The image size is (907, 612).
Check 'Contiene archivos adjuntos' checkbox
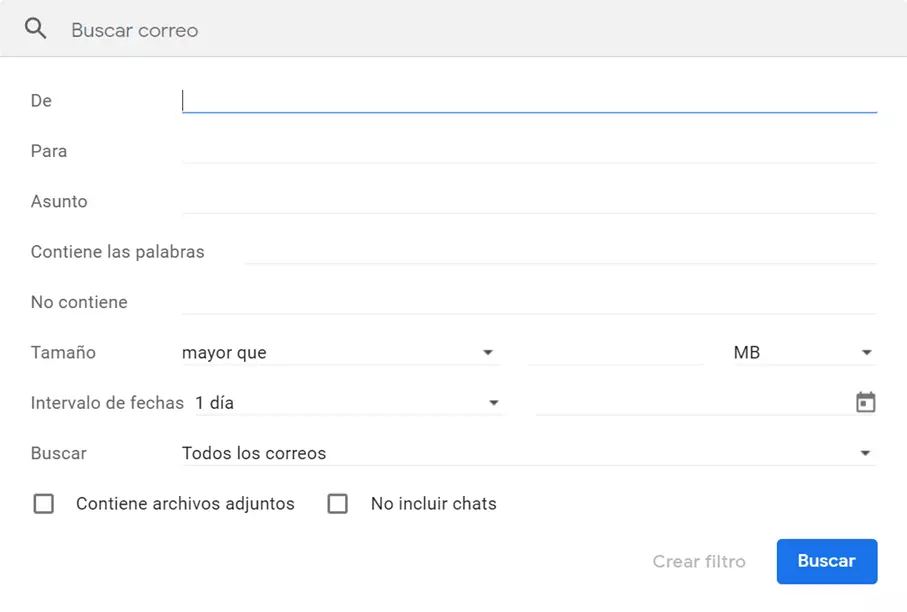[44, 504]
